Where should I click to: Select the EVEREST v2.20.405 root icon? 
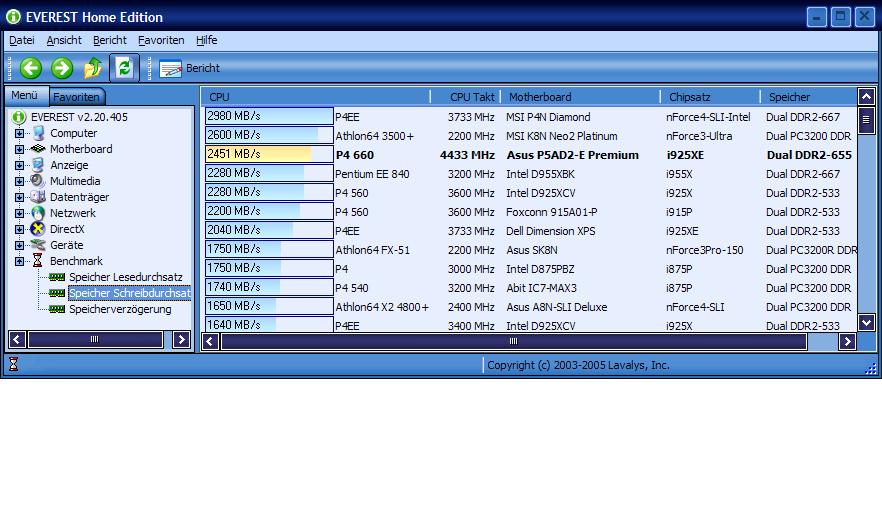[x=19, y=117]
